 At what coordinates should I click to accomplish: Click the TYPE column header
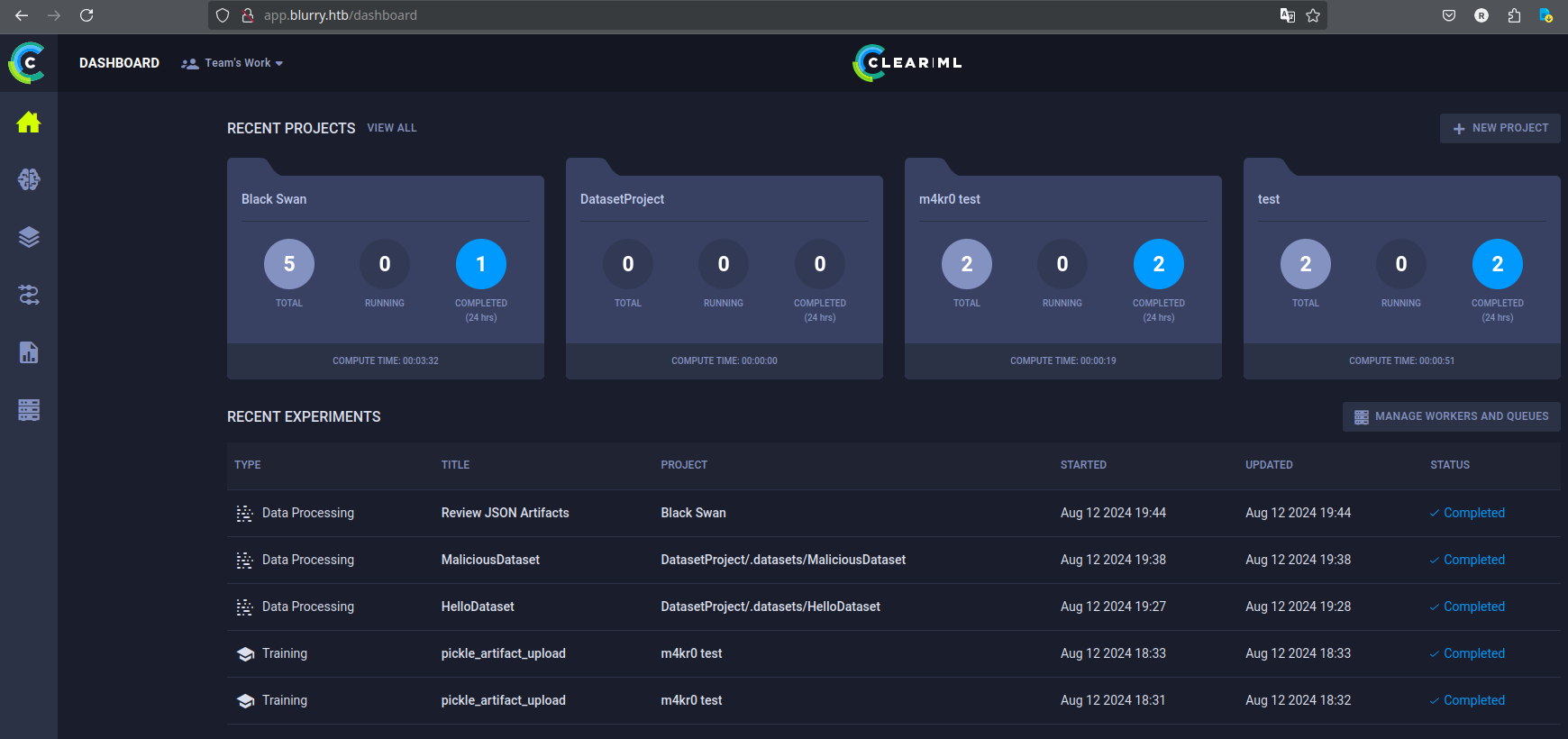point(248,465)
